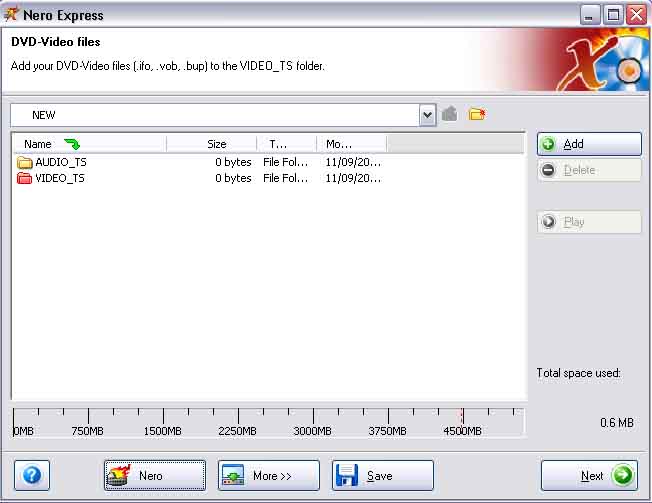Image resolution: width=652 pixels, height=503 pixels.
Task: Click the Nero Express title bar icon
Action: click(x=11, y=15)
